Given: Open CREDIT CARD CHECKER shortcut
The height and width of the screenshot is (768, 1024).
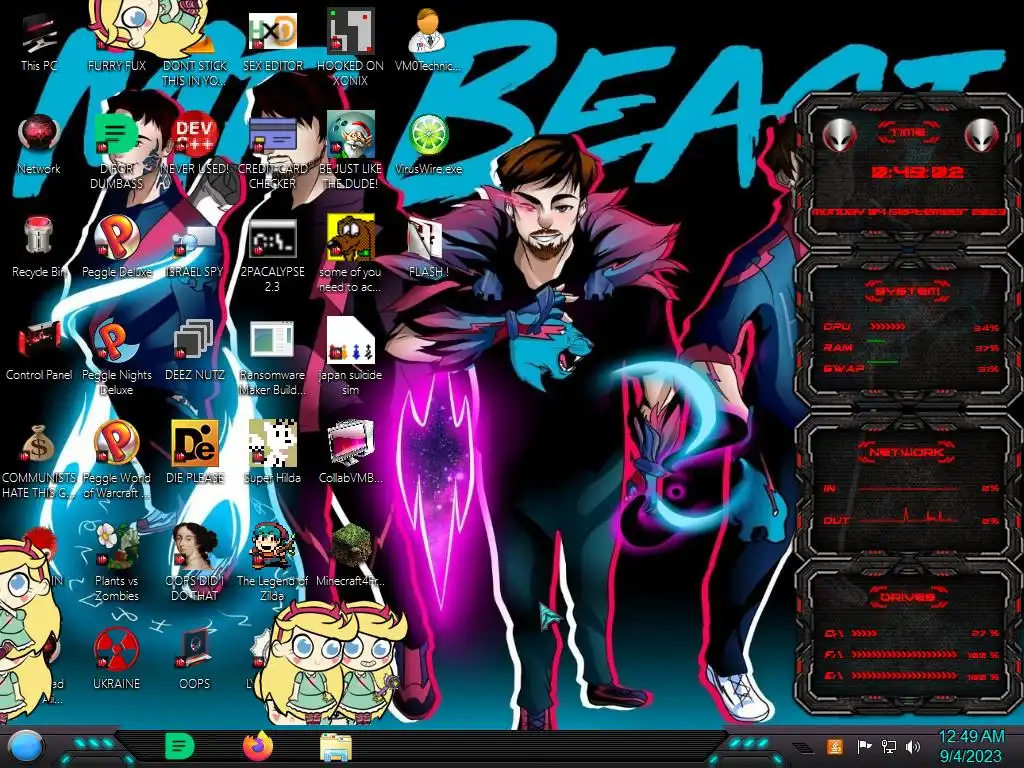Looking at the screenshot, I should [x=272, y=152].
